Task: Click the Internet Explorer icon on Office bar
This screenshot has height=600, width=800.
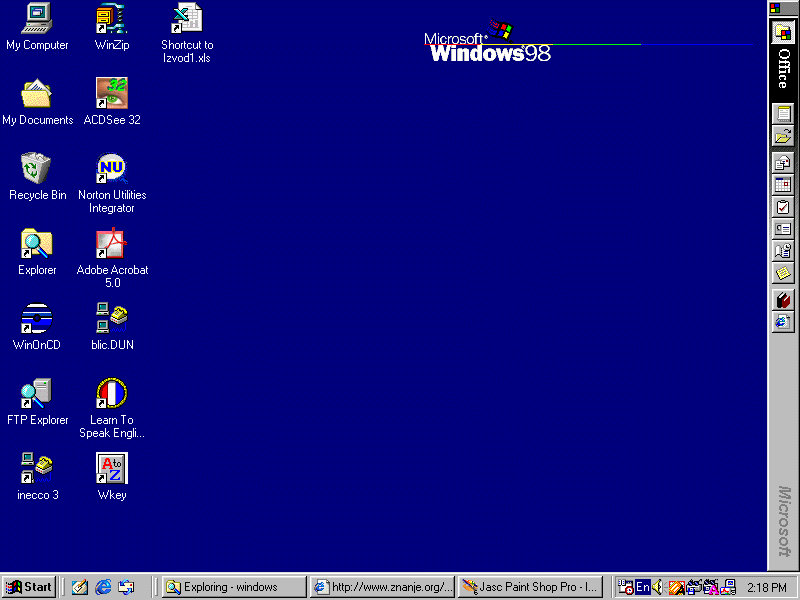Action: click(x=783, y=322)
